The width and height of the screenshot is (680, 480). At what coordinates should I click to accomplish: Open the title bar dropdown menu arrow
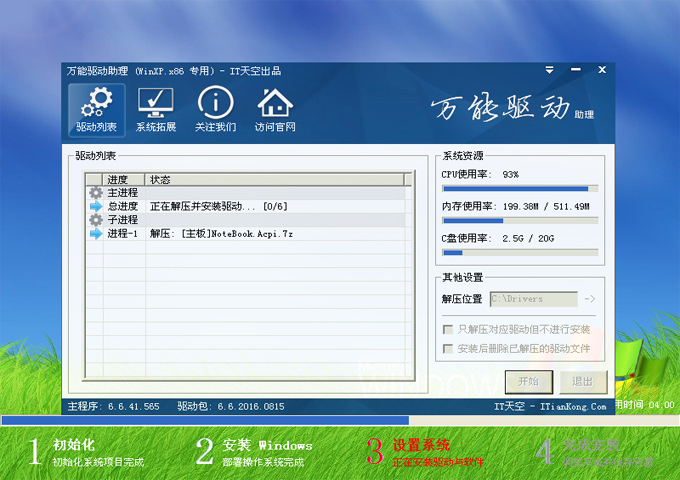(549, 70)
